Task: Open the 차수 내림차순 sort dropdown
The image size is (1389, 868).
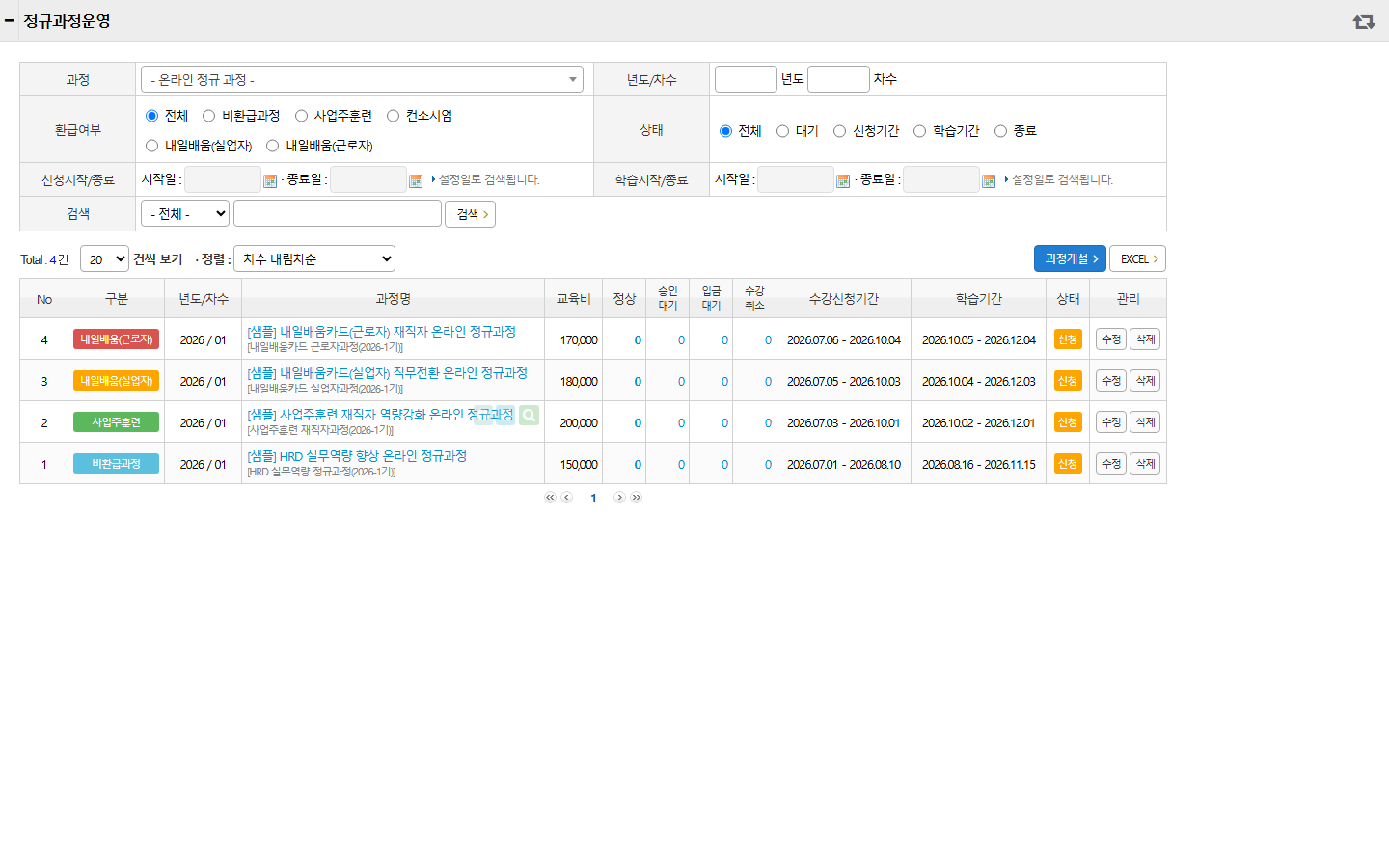Action: (x=314, y=258)
